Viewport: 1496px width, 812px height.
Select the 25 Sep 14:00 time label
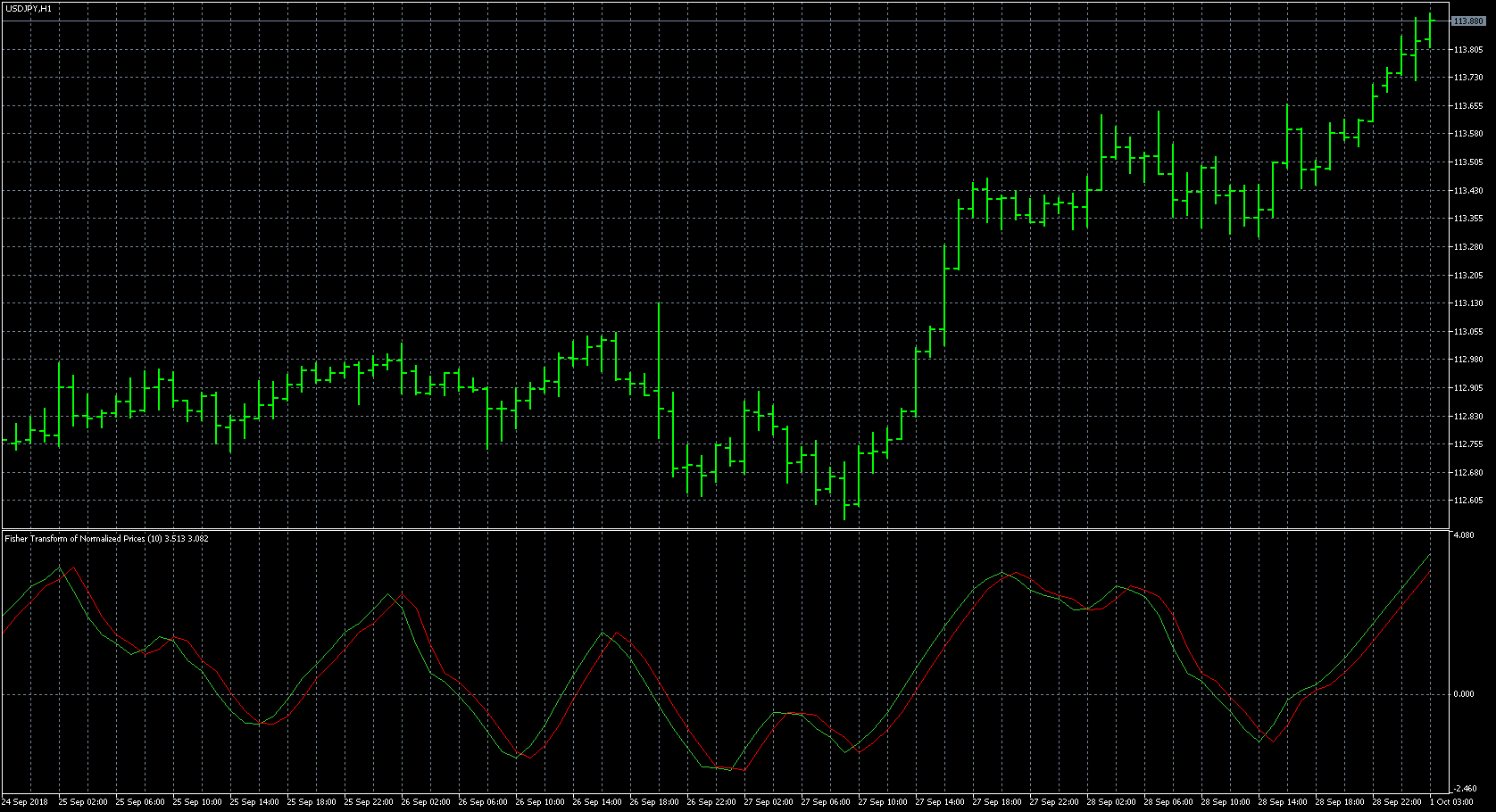point(254,802)
